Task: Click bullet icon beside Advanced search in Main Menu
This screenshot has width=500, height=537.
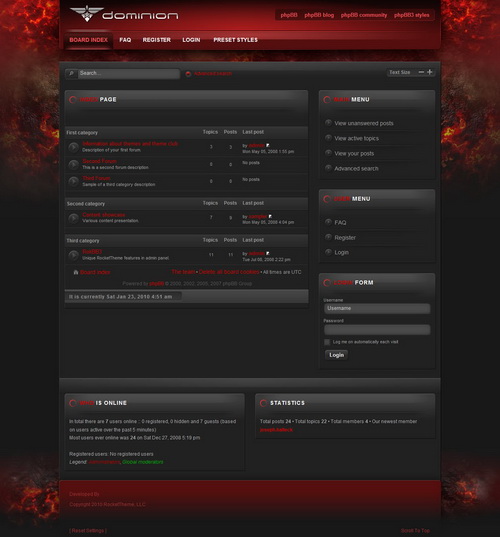Action: [x=328, y=168]
